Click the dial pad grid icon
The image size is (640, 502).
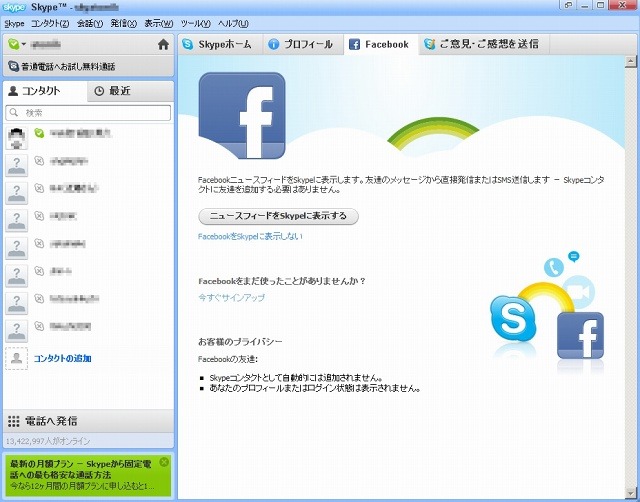point(13,421)
